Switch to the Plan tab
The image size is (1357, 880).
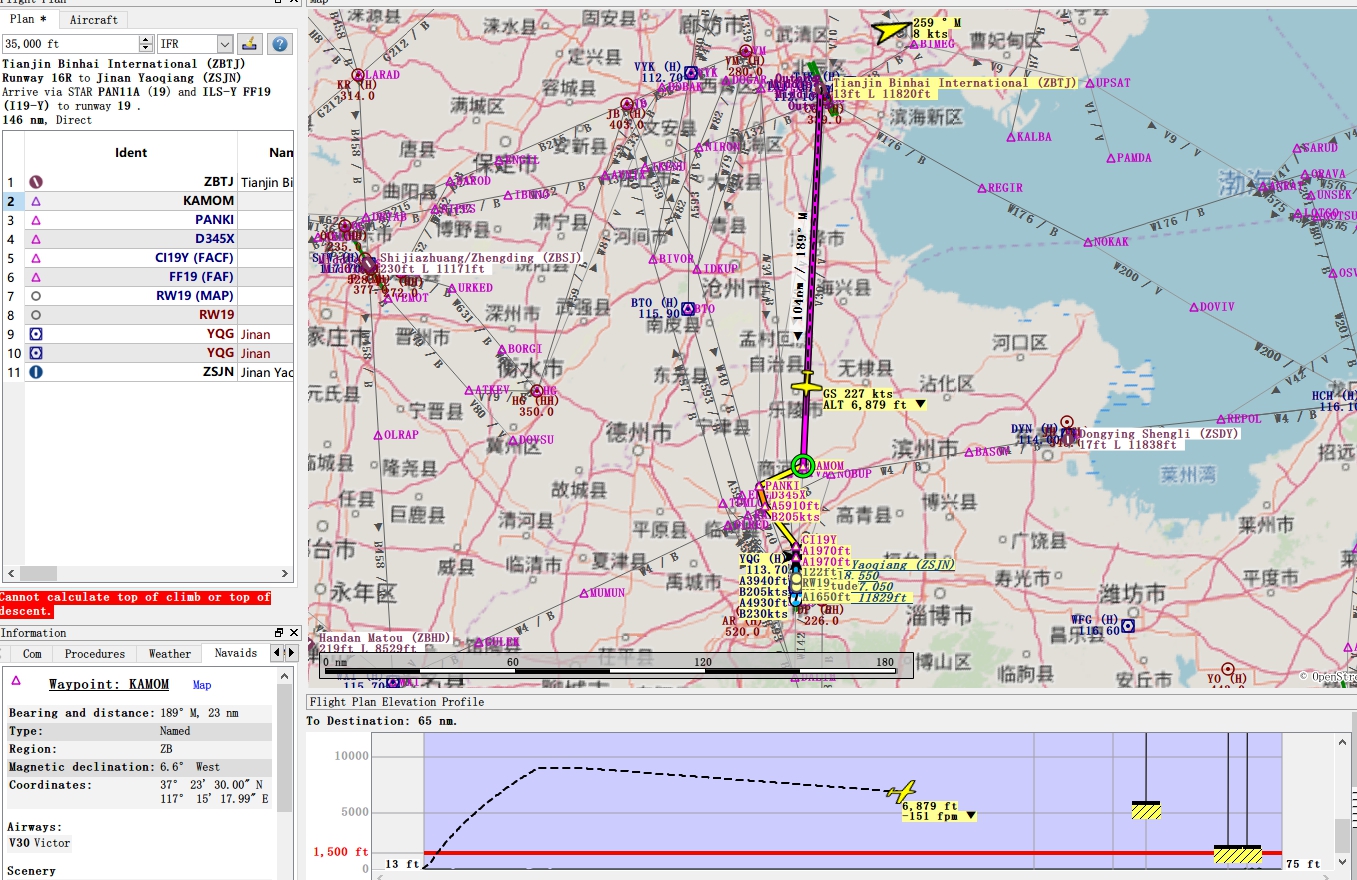click(29, 19)
